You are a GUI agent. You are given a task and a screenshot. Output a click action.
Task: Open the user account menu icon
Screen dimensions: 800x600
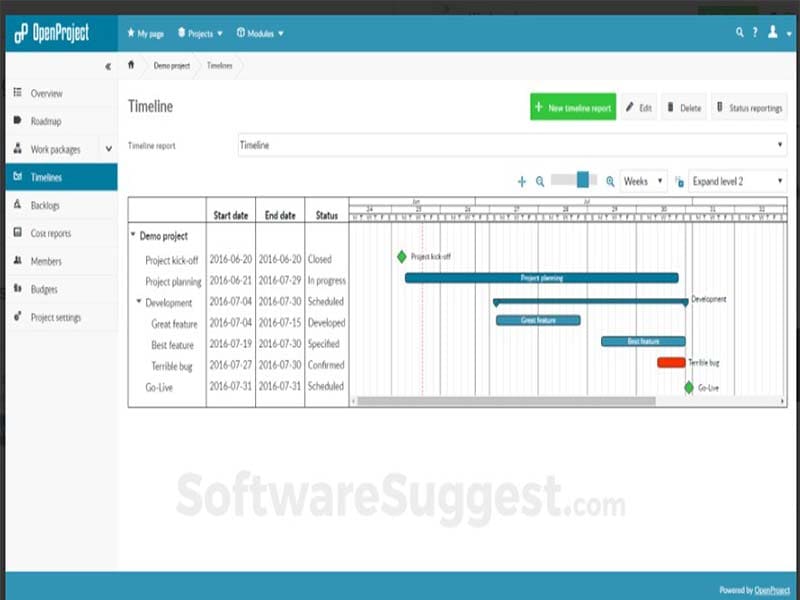[x=773, y=33]
